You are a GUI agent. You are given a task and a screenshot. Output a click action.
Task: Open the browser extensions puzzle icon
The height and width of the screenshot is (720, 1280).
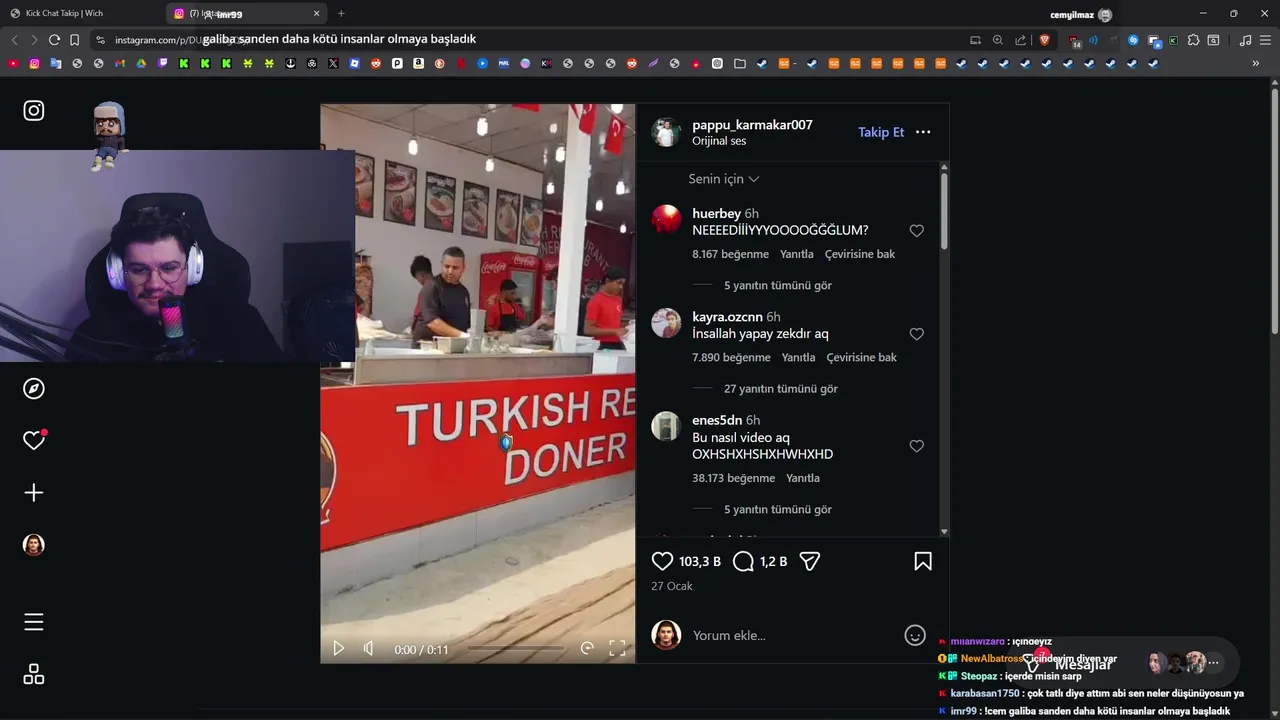click(x=1193, y=40)
